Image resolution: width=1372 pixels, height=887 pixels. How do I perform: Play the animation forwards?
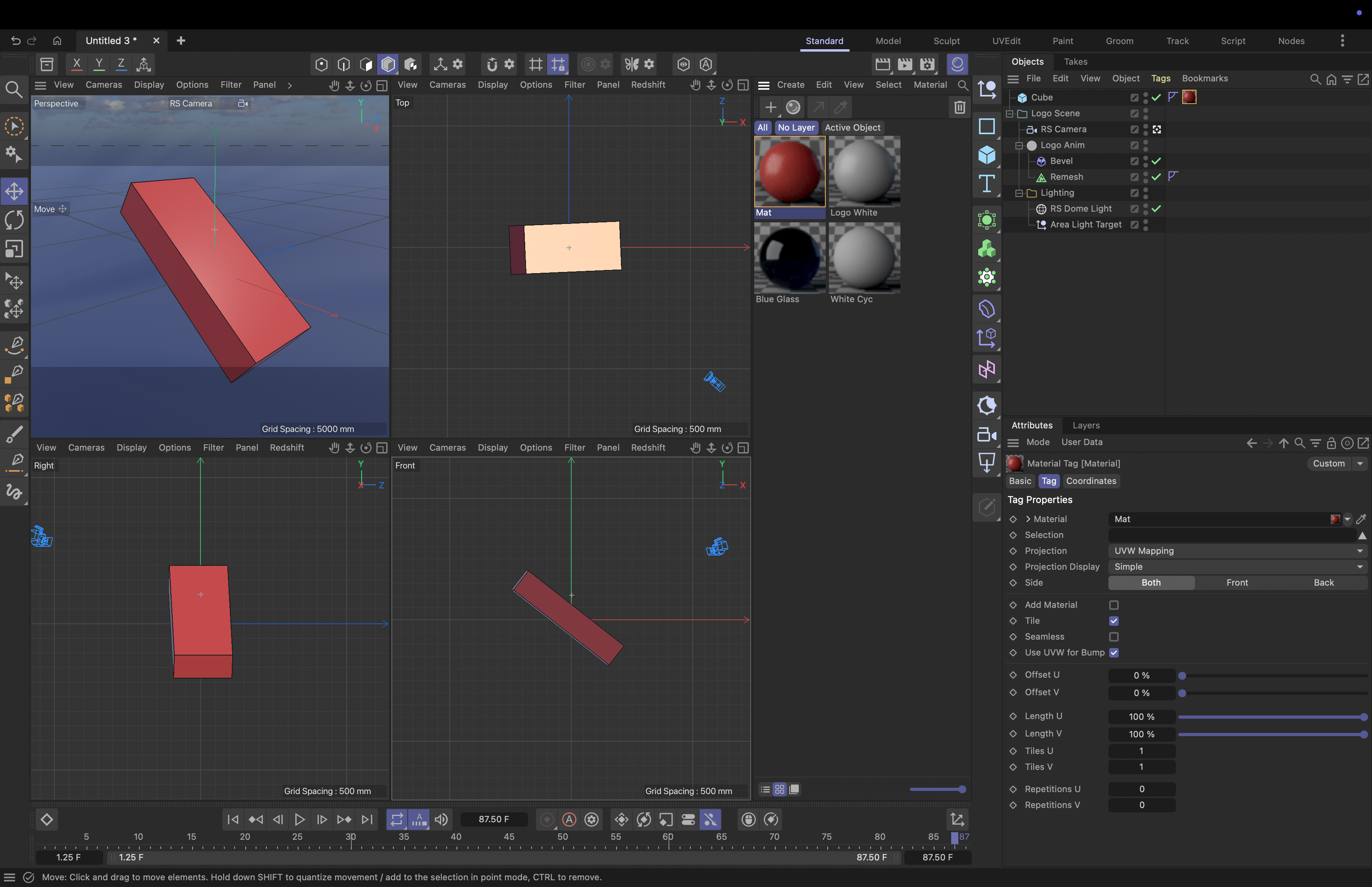pyautogui.click(x=299, y=819)
